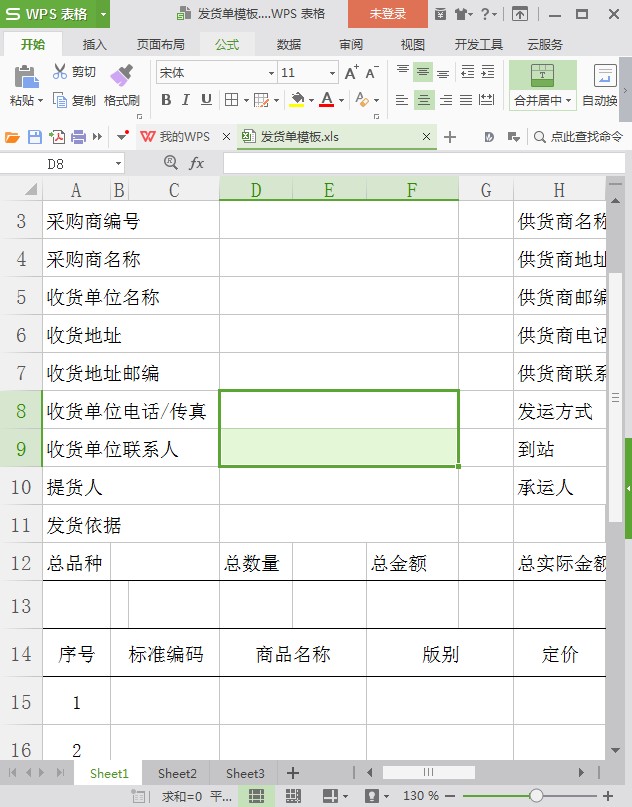Click the red font color A icon
This screenshot has height=807, width=632.
click(326, 99)
